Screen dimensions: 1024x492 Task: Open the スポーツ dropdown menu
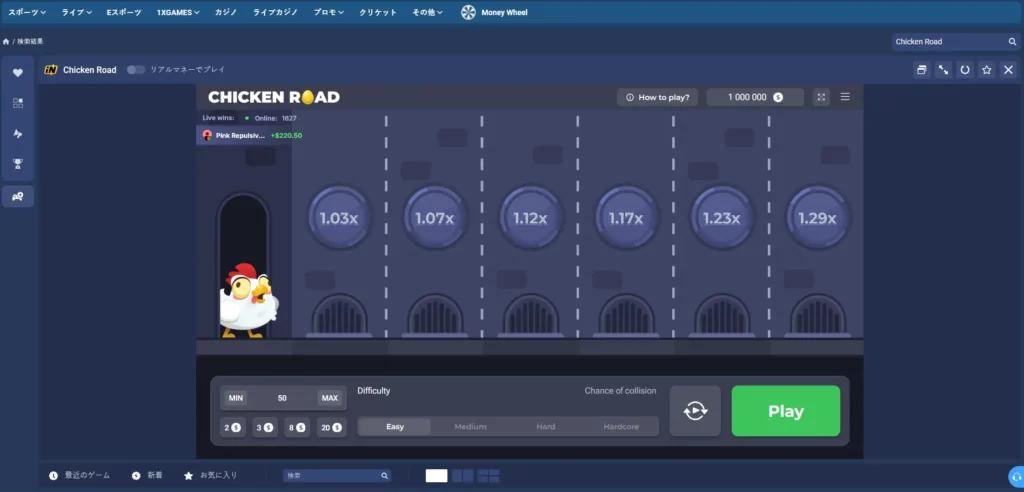(x=27, y=12)
